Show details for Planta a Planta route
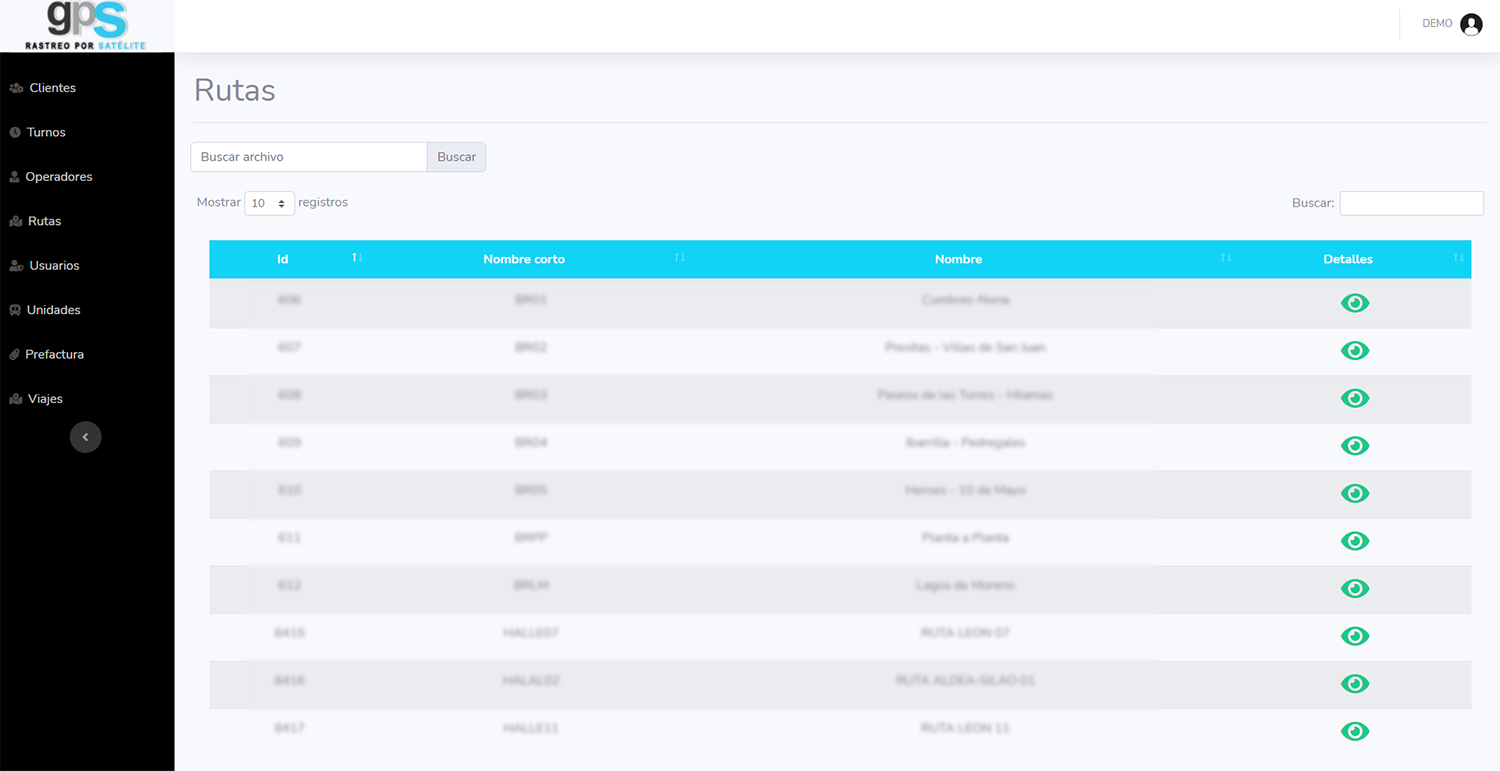This screenshot has width=1500, height=771. tap(1354, 541)
